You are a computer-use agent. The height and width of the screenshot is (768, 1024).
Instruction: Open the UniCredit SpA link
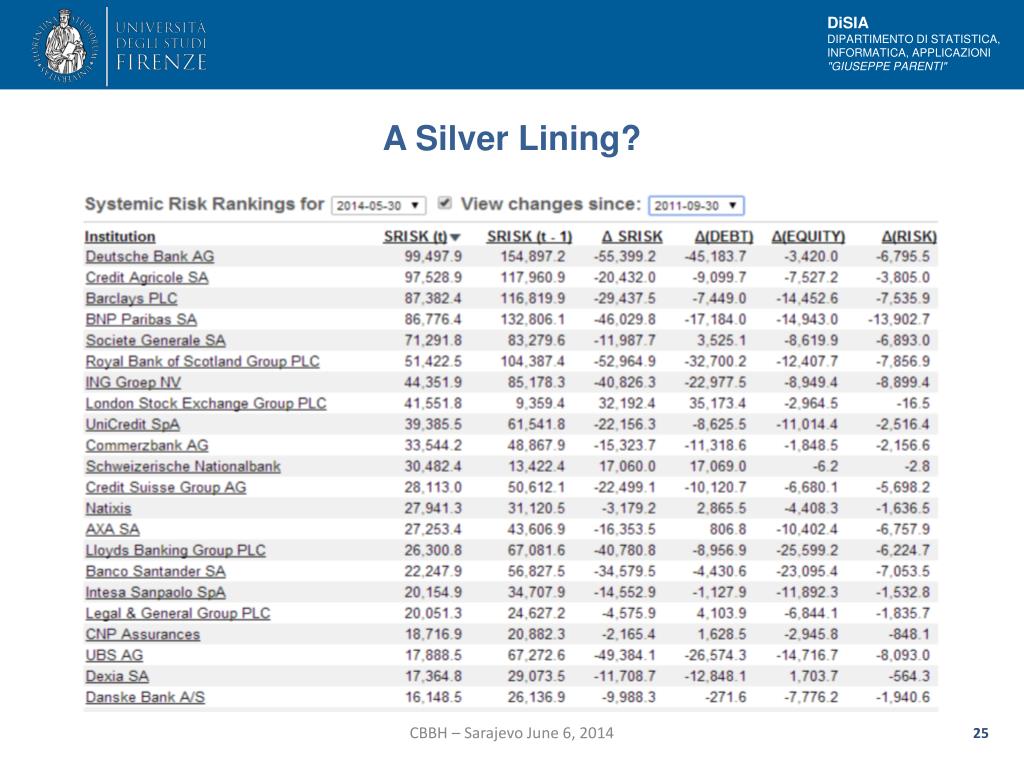click(133, 424)
